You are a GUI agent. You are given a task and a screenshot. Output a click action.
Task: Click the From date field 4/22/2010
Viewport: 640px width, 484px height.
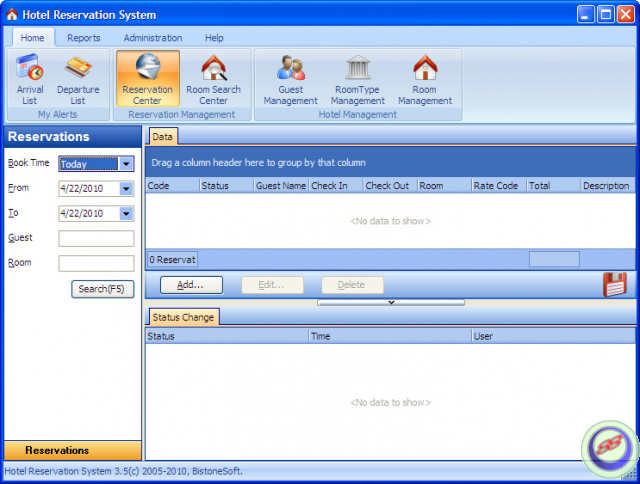coord(89,189)
